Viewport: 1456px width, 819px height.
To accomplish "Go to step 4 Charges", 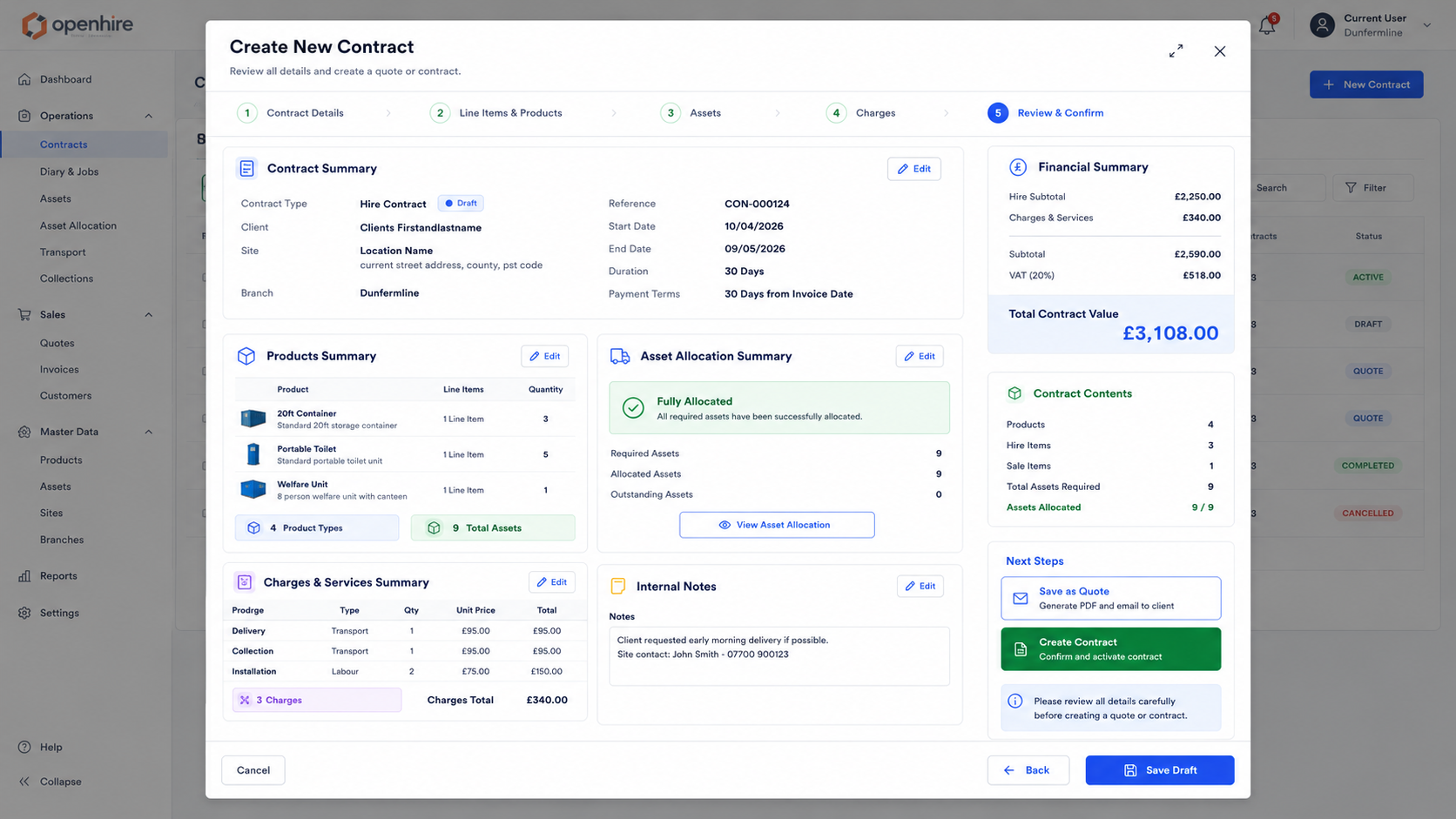I will 861,113.
